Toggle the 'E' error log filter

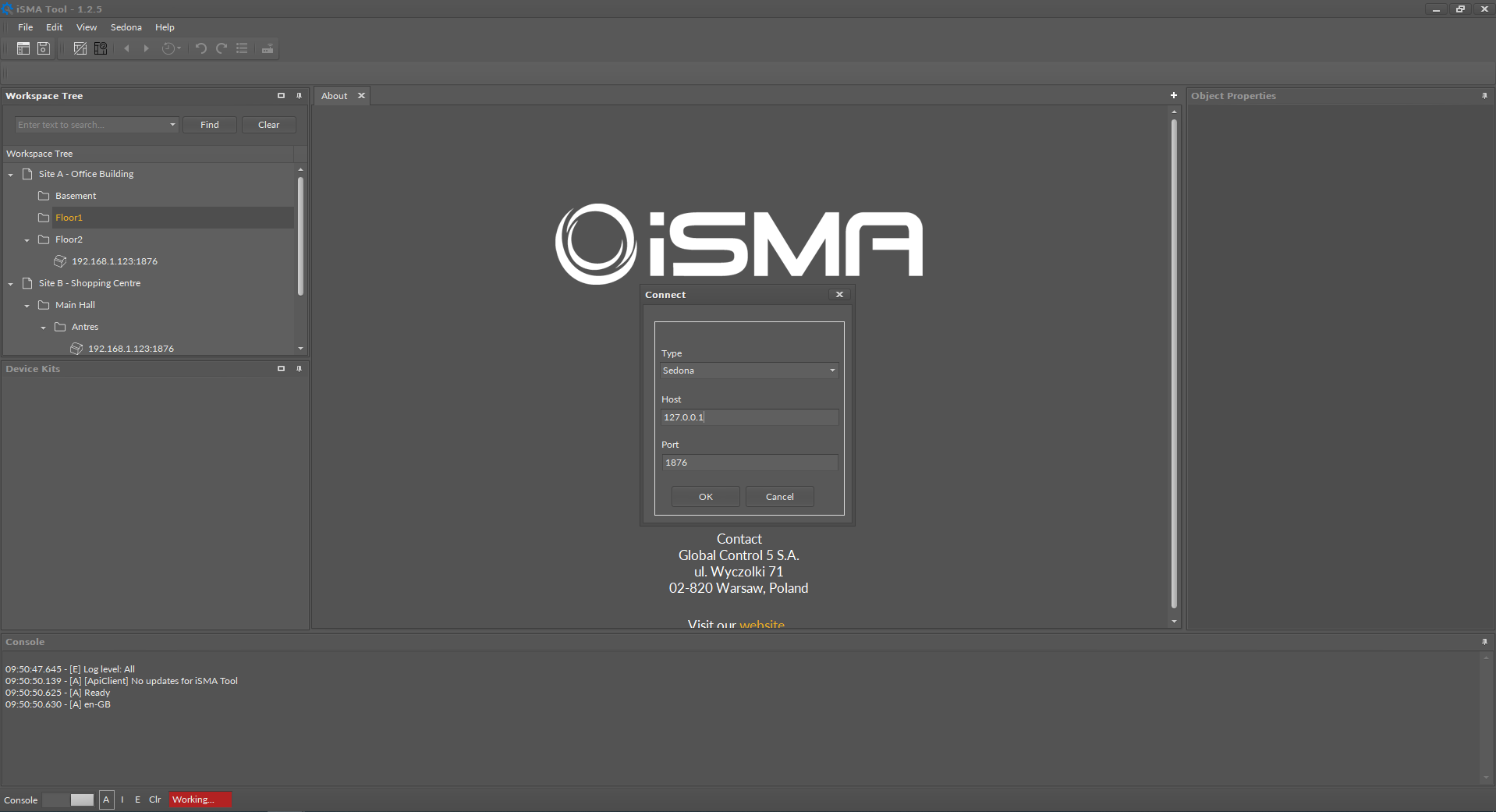137,800
